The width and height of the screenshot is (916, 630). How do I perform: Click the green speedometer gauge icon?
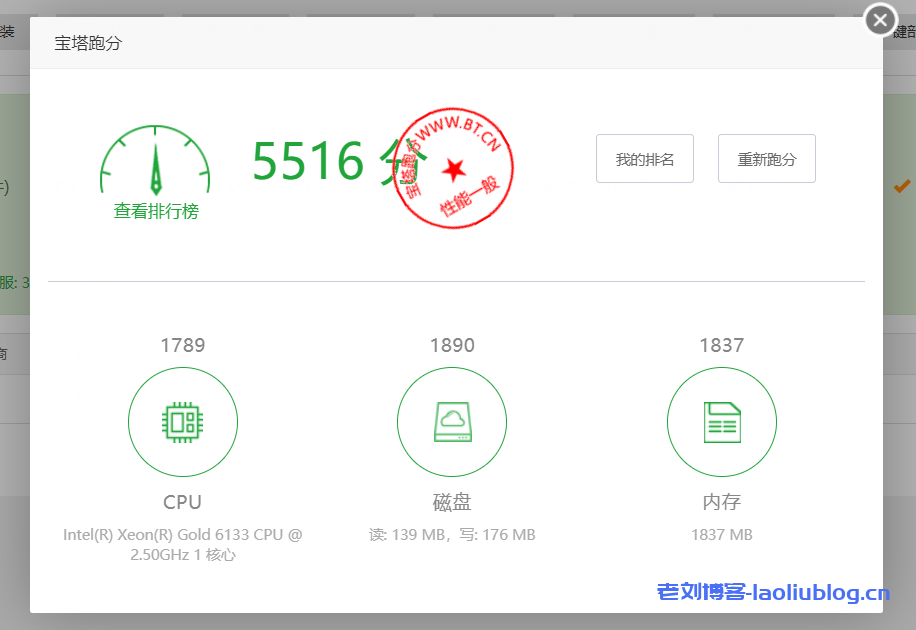pos(155,161)
